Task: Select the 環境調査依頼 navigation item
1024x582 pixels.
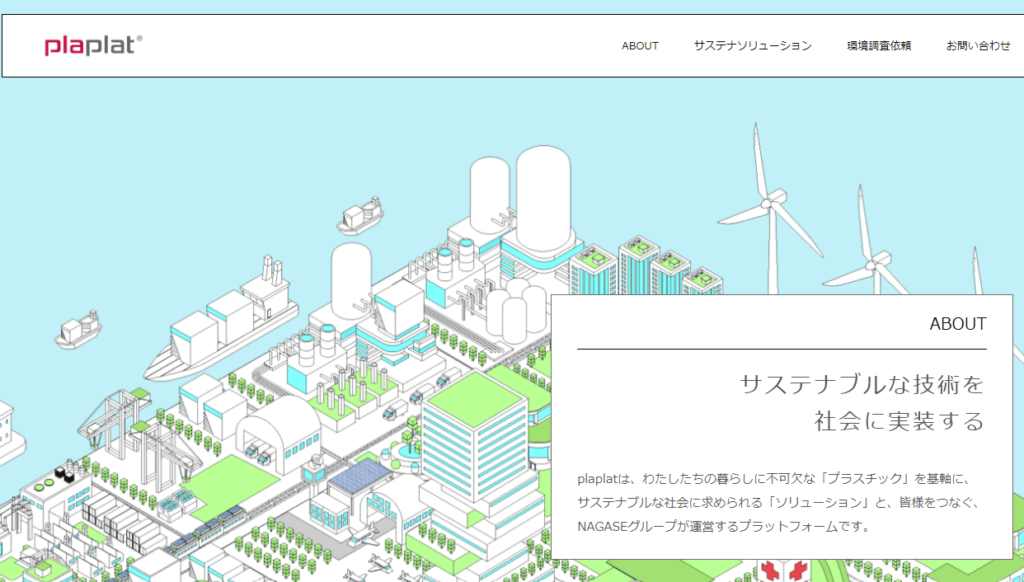Action: [x=878, y=46]
